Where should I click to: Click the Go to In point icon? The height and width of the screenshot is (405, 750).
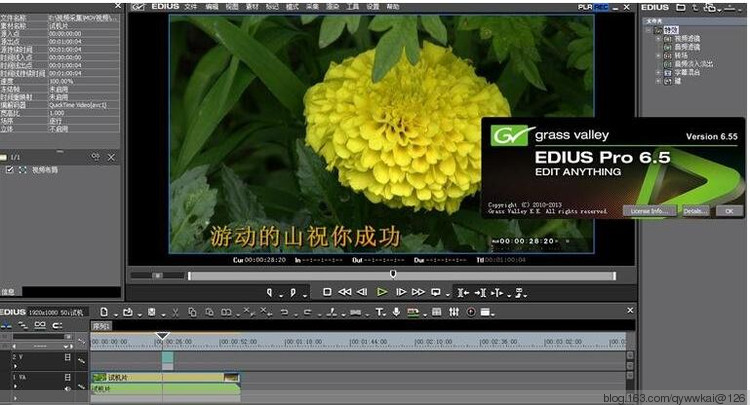tap(463, 293)
